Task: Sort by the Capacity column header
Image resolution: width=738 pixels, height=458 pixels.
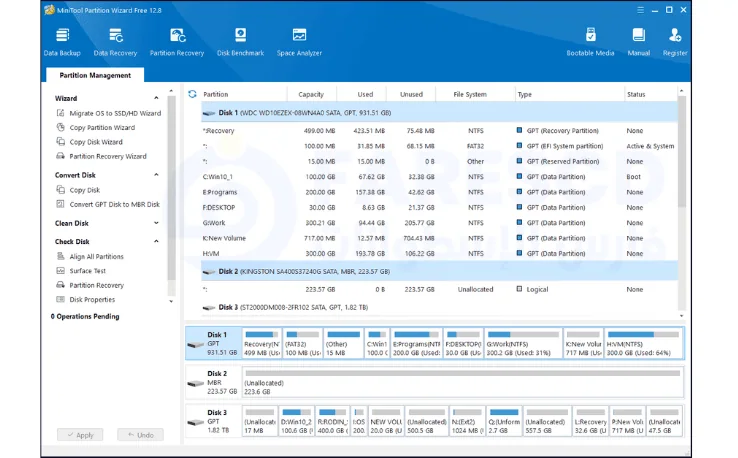Action: tap(311, 94)
